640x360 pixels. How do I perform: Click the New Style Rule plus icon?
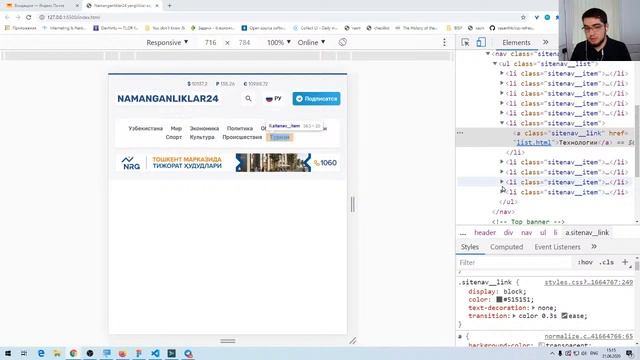pyautogui.click(x=625, y=262)
